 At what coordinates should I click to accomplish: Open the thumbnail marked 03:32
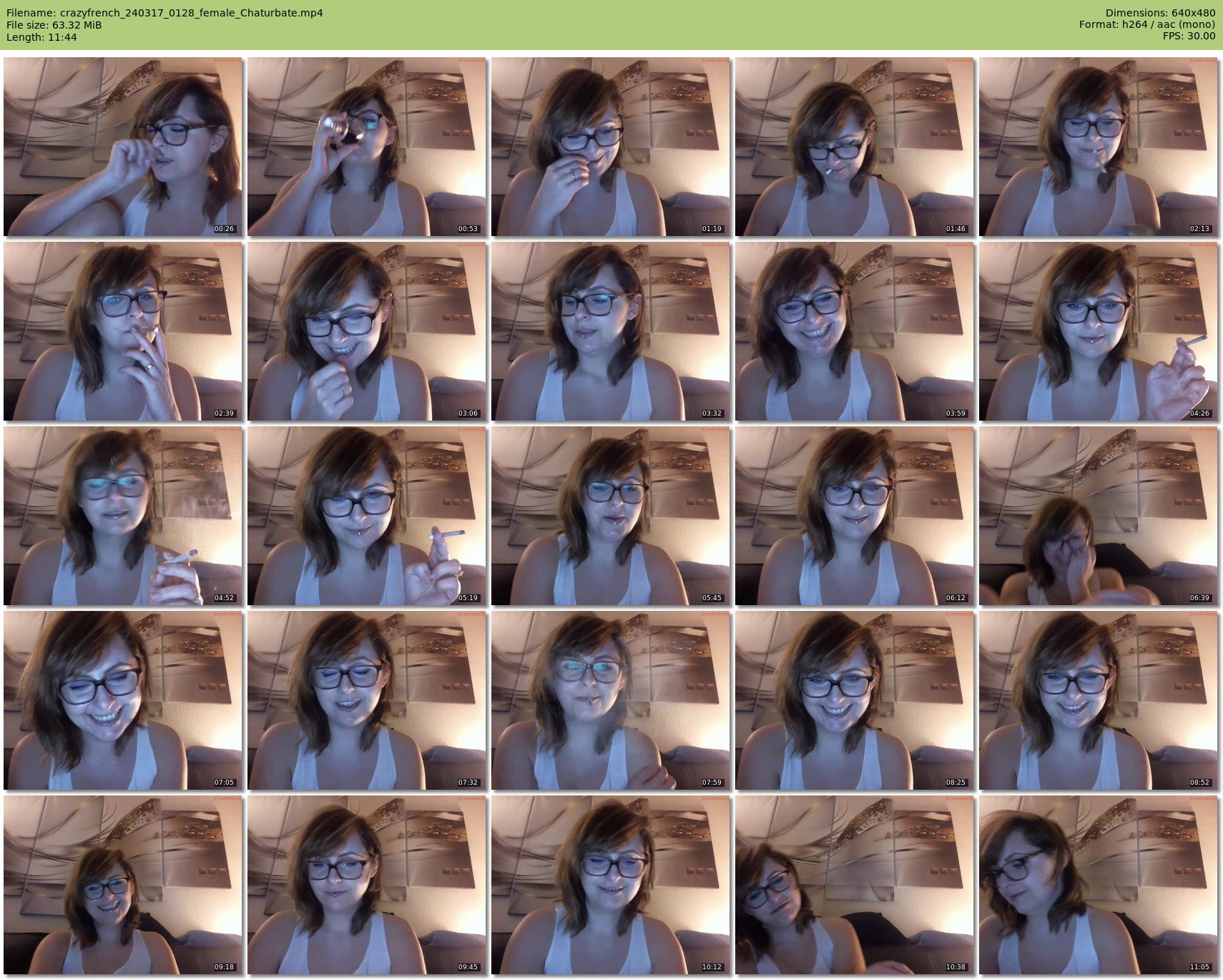(610, 331)
